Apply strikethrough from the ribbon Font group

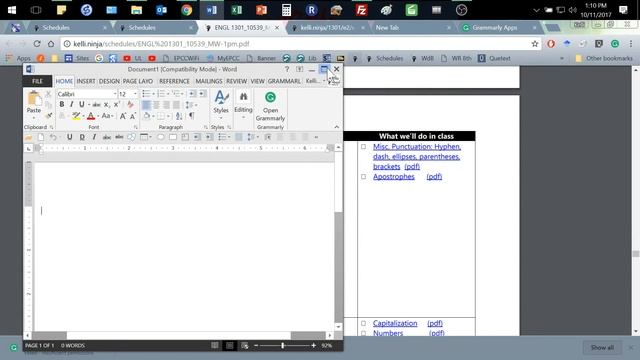(x=96, y=105)
